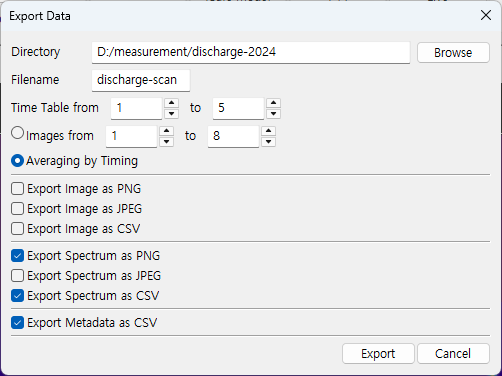Decrease Images to value
The image size is (502, 376).
click(268, 142)
